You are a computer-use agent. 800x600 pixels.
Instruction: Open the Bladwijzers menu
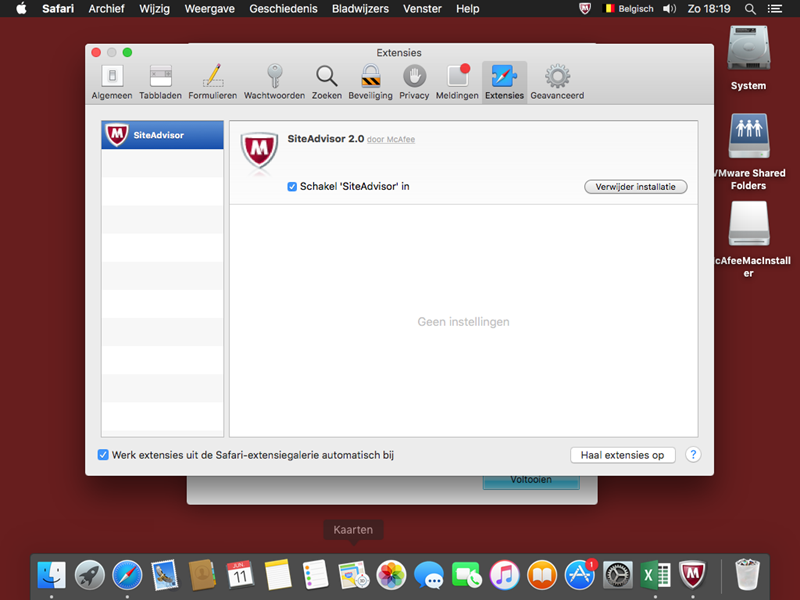(360, 9)
